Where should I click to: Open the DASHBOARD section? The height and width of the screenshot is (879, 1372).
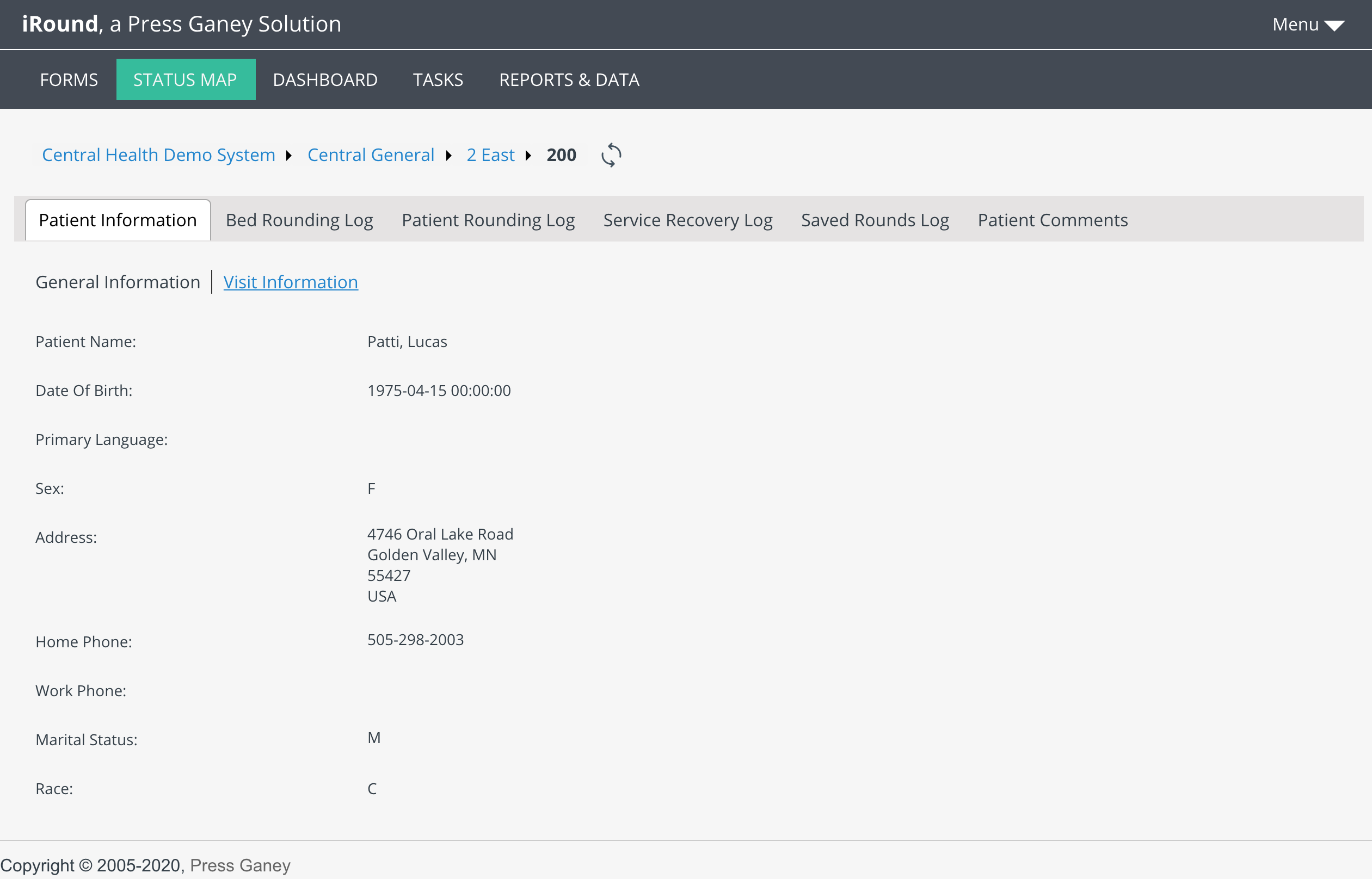pos(325,79)
